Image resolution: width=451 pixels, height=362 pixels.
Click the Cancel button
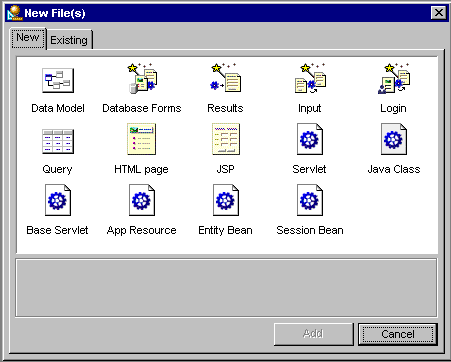point(398,334)
